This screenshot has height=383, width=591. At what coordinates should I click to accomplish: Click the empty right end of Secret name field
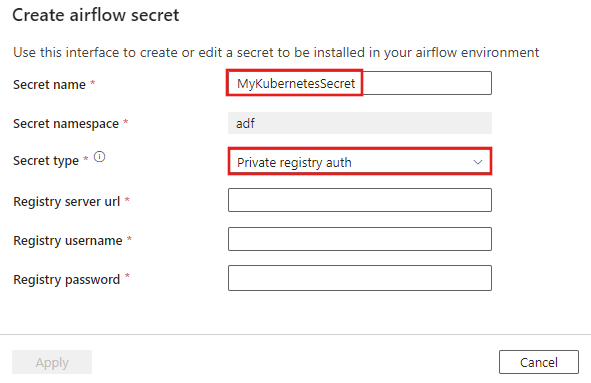(x=427, y=83)
